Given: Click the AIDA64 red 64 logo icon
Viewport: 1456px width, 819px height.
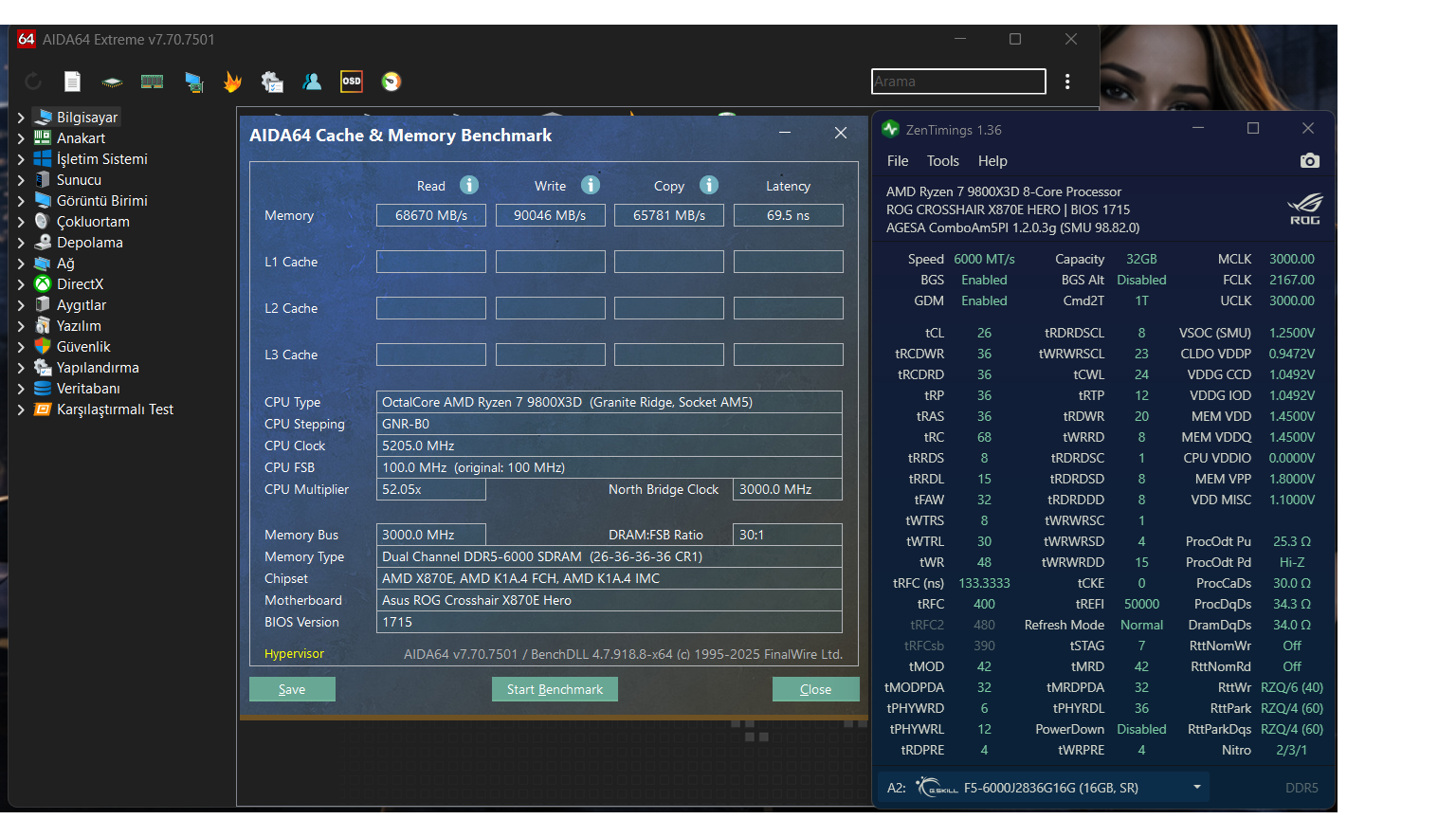Looking at the screenshot, I should click(26, 39).
